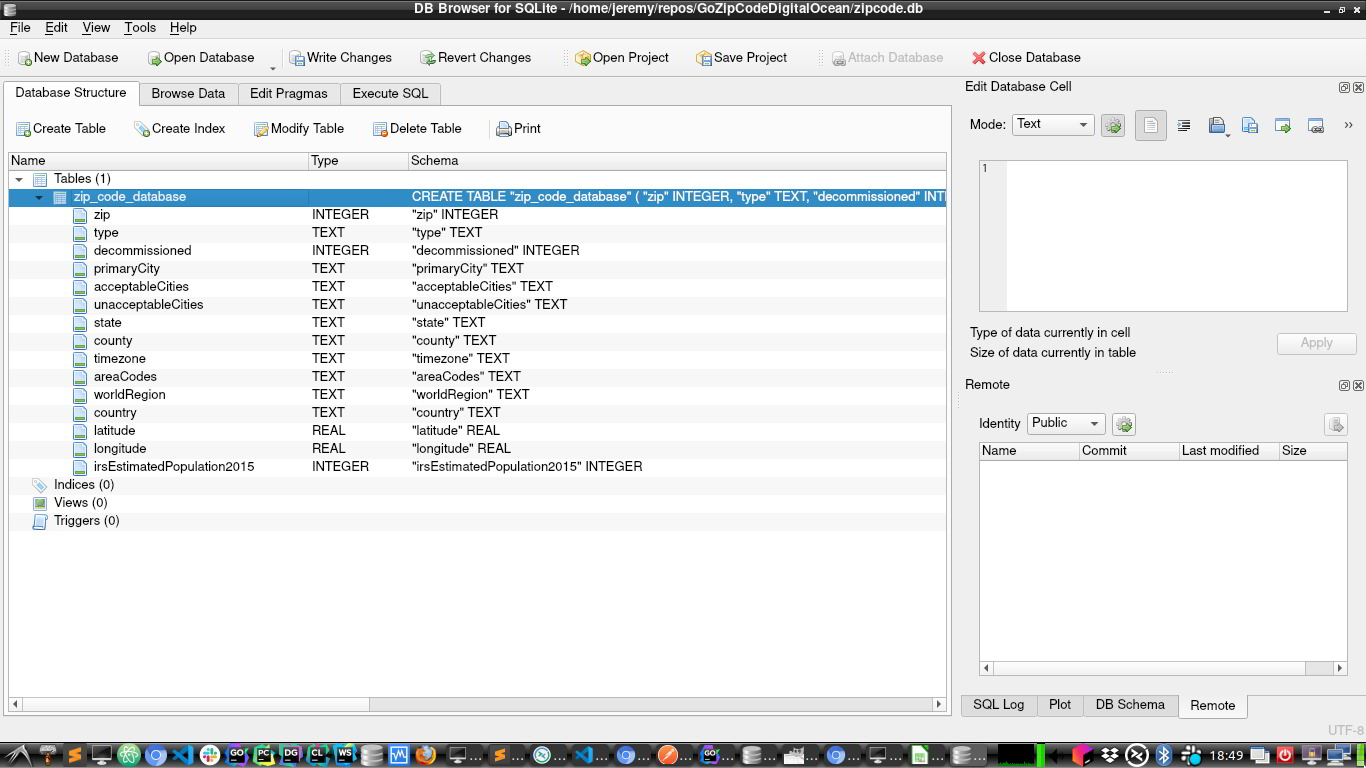Click the Dropbox tray icon

(1110, 755)
